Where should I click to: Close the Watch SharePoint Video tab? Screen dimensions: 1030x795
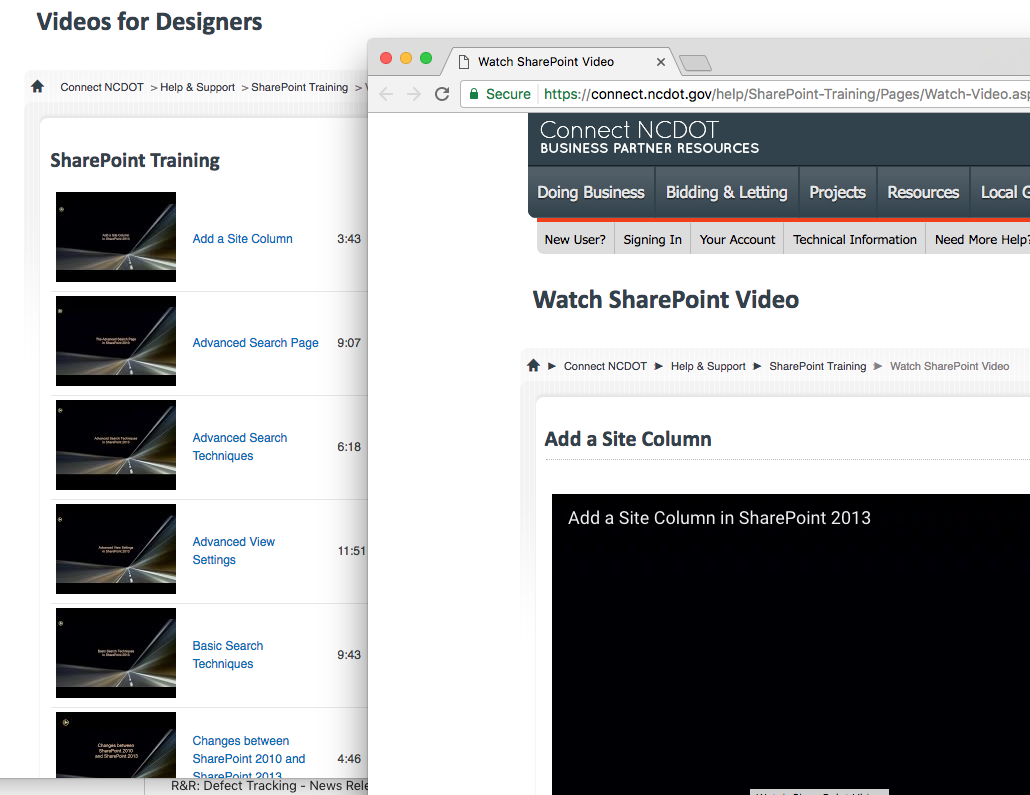[661, 62]
